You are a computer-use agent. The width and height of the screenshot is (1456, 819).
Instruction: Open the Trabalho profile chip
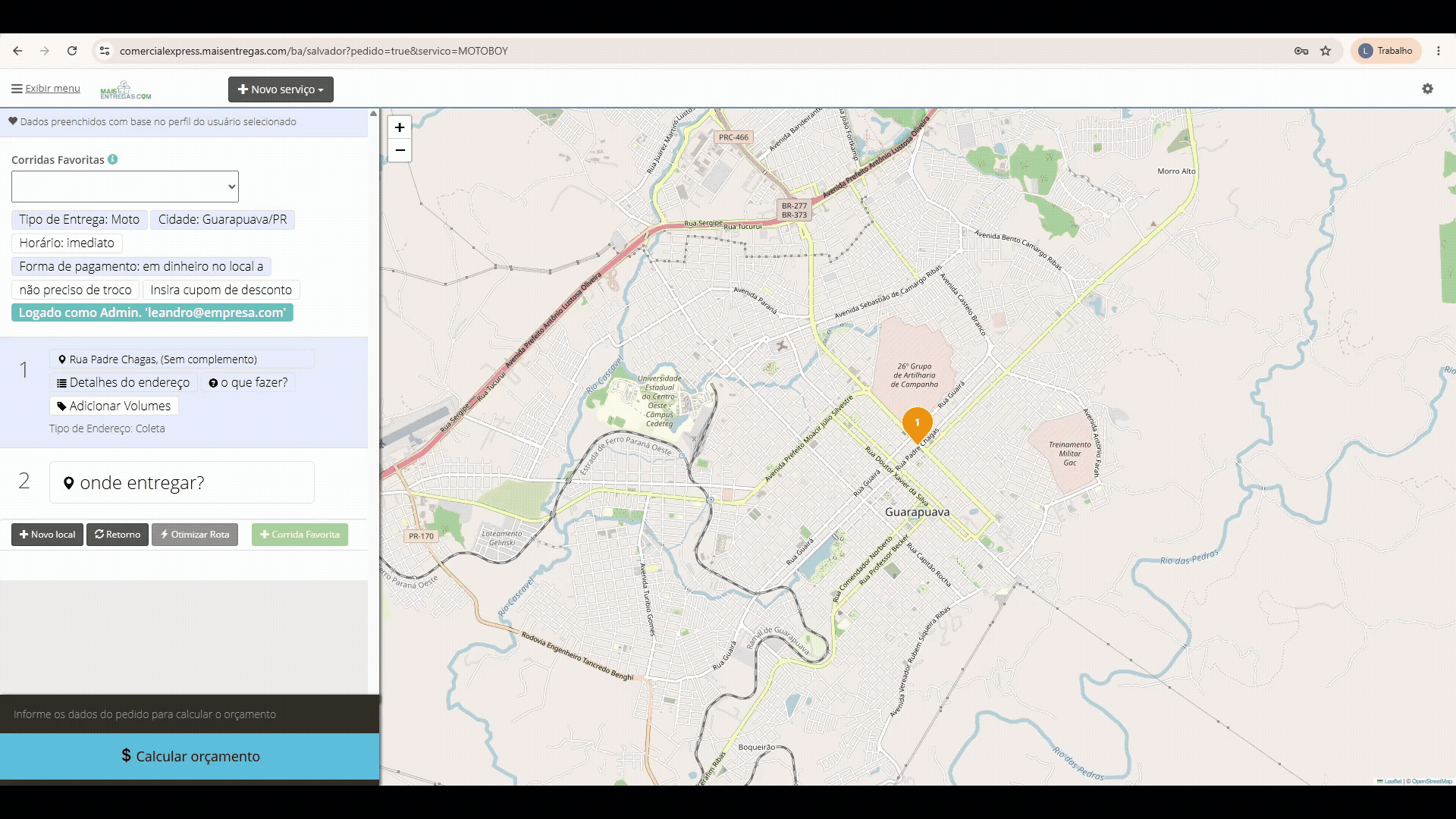pos(1385,51)
